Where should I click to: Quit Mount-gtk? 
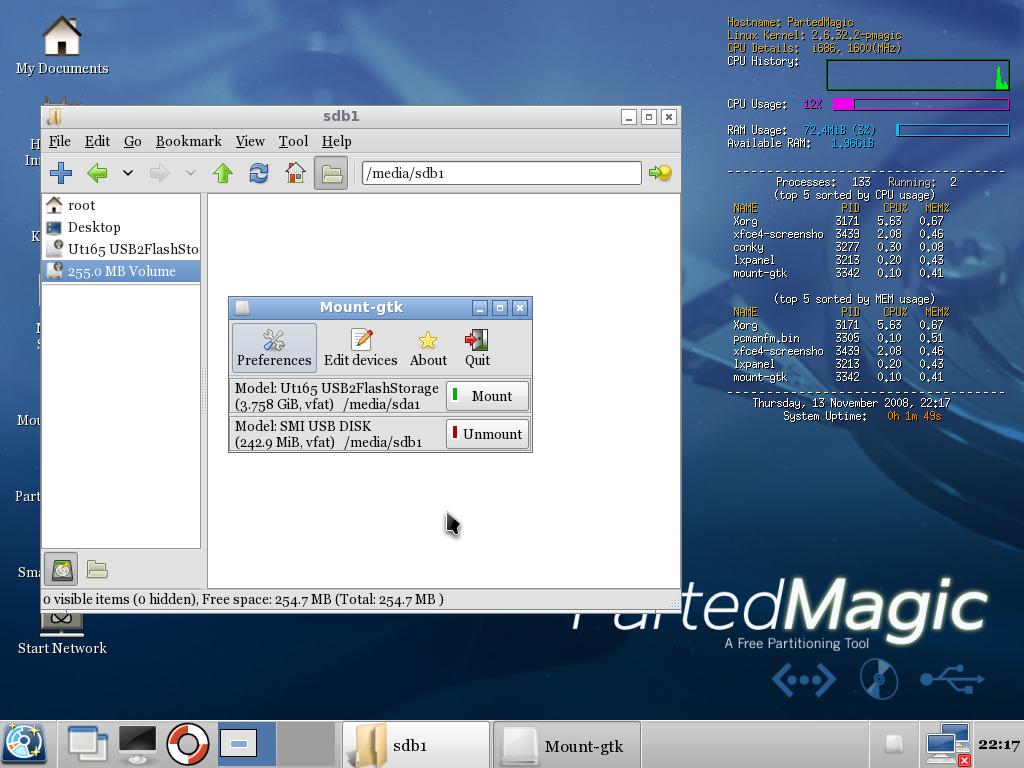[x=477, y=348]
